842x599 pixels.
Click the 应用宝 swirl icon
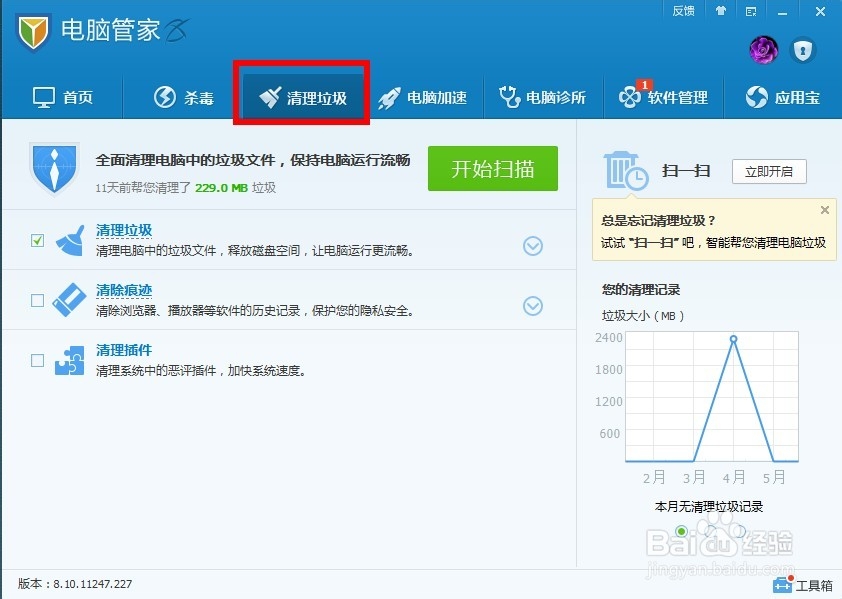(757, 97)
